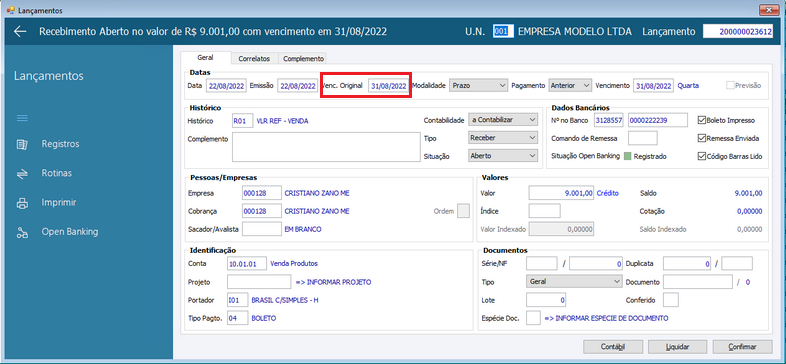Open the Rotinas sidebar menu item
Viewport: 786px width, 364px height.
tap(56, 173)
